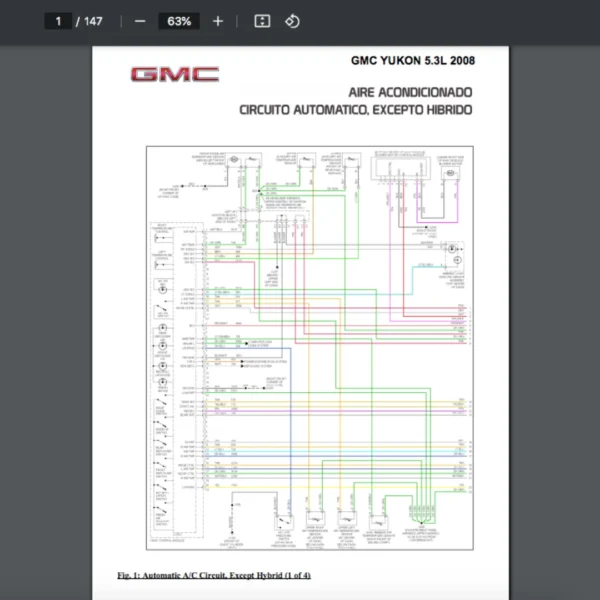Click the fit to page icon
Image resolution: width=600 pixels, height=600 pixels.
(x=262, y=21)
